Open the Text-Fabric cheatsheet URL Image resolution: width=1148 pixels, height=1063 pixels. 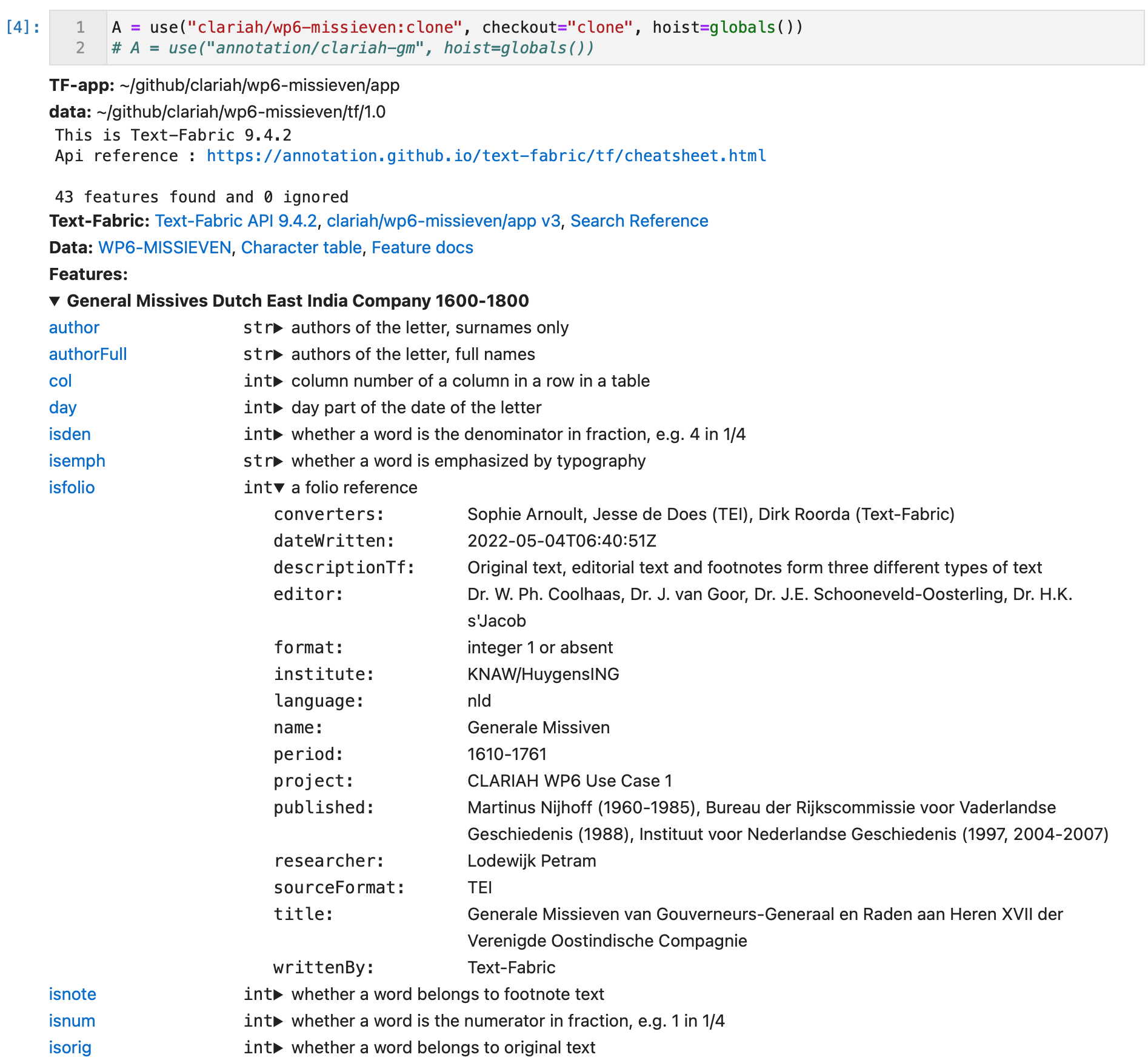click(x=486, y=156)
